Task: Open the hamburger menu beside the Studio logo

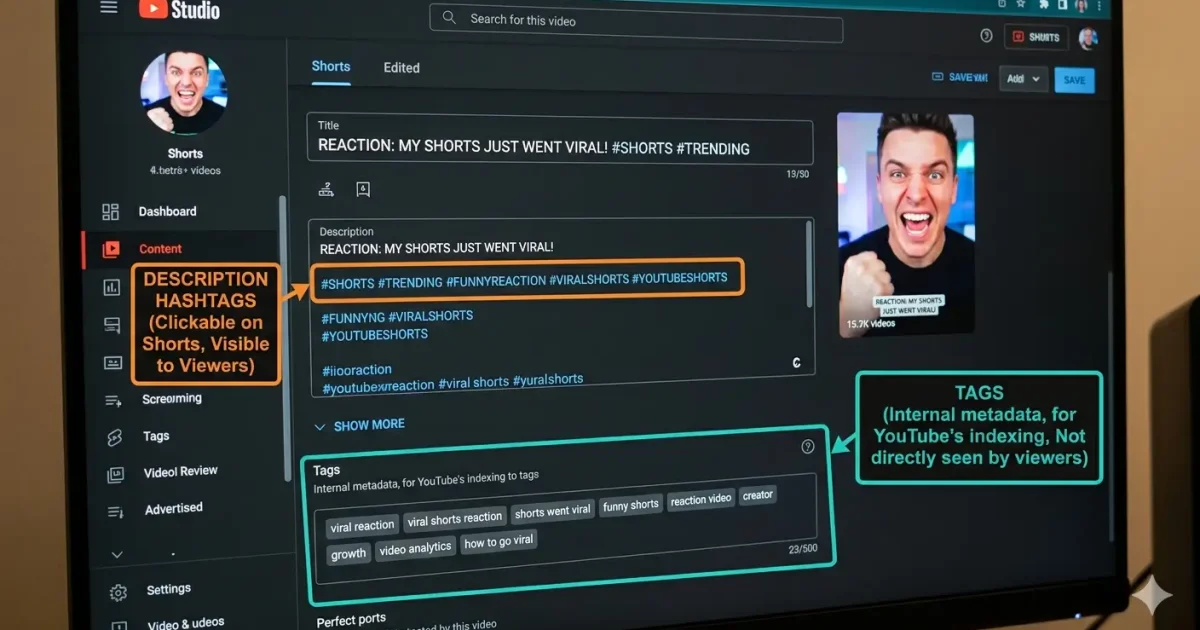Action: pos(108,7)
